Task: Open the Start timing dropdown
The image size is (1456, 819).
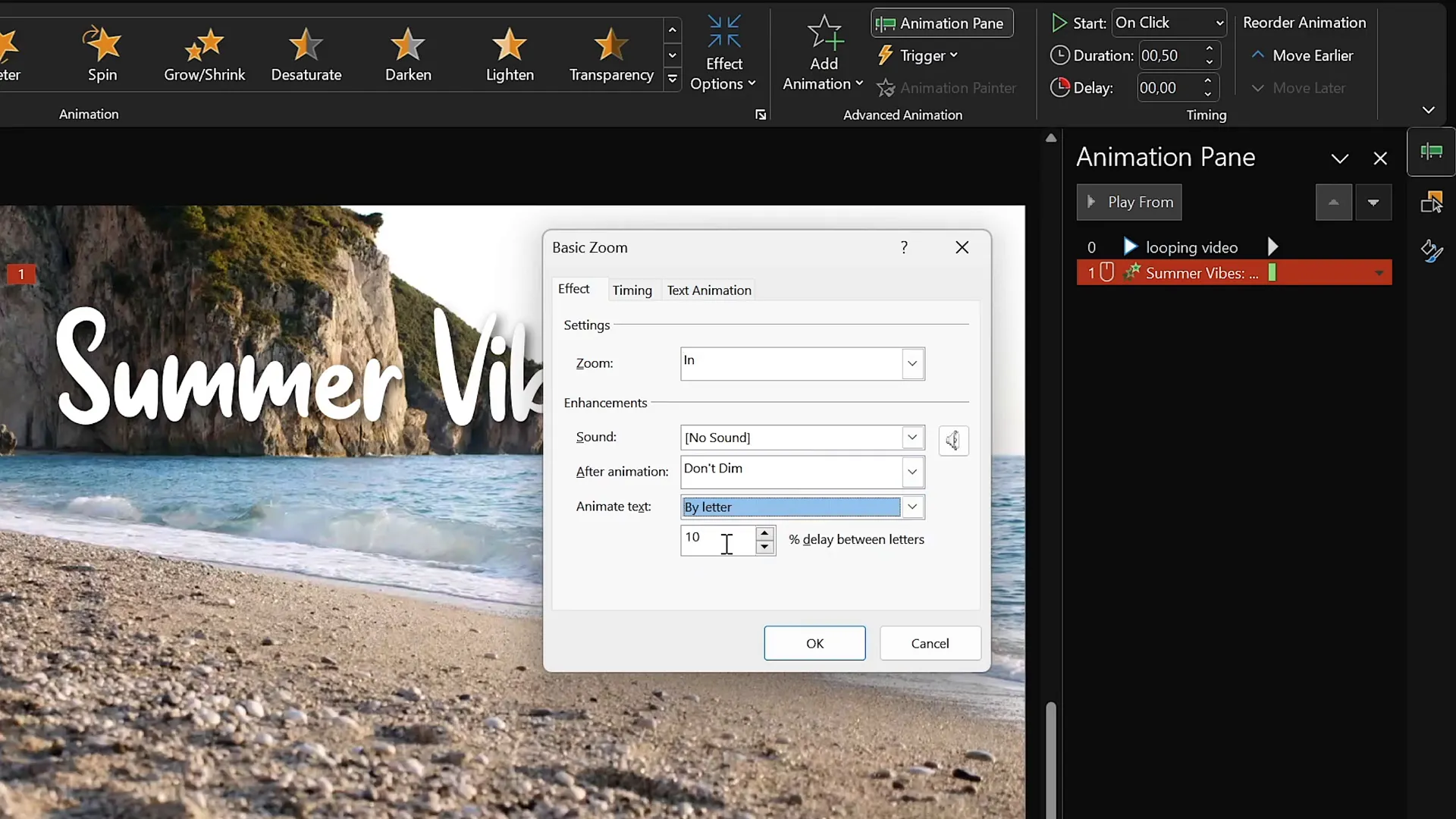Action: click(1169, 23)
